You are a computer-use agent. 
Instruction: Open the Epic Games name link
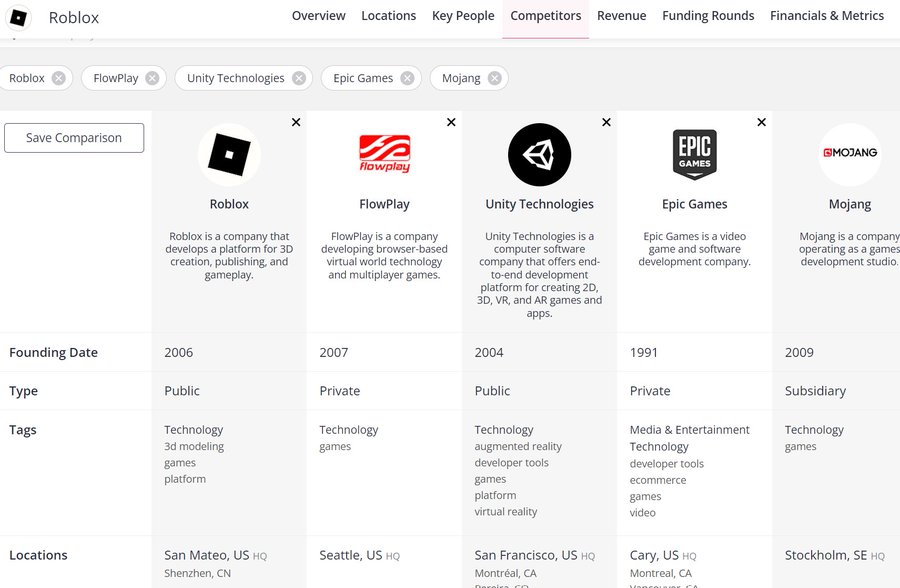tap(695, 204)
